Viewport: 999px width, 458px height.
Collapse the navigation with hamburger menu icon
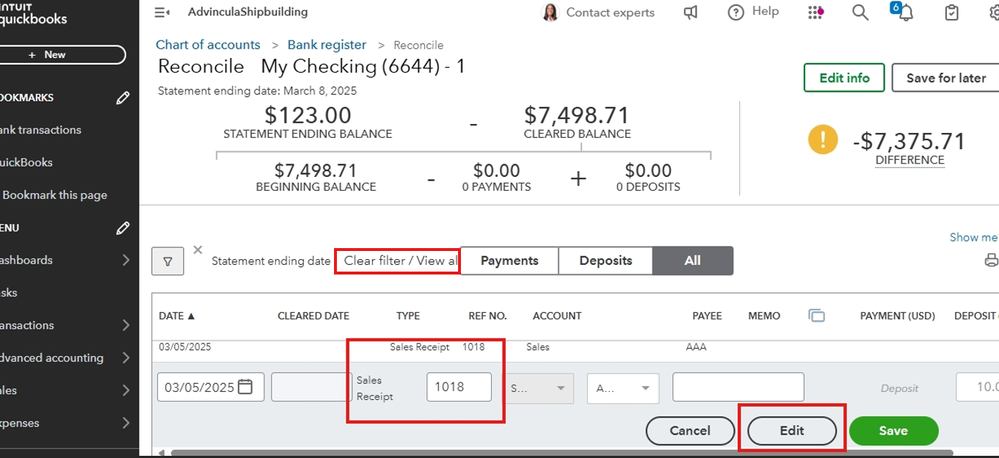pyautogui.click(x=162, y=12)
